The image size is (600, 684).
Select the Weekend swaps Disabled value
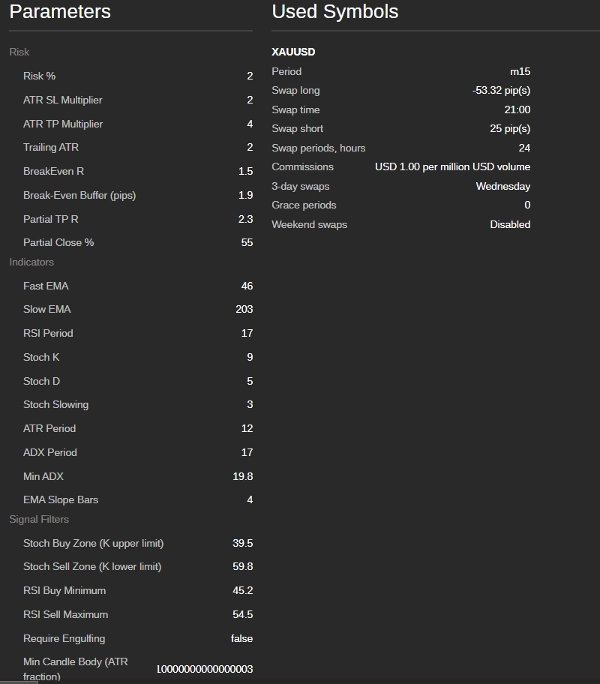510,225
